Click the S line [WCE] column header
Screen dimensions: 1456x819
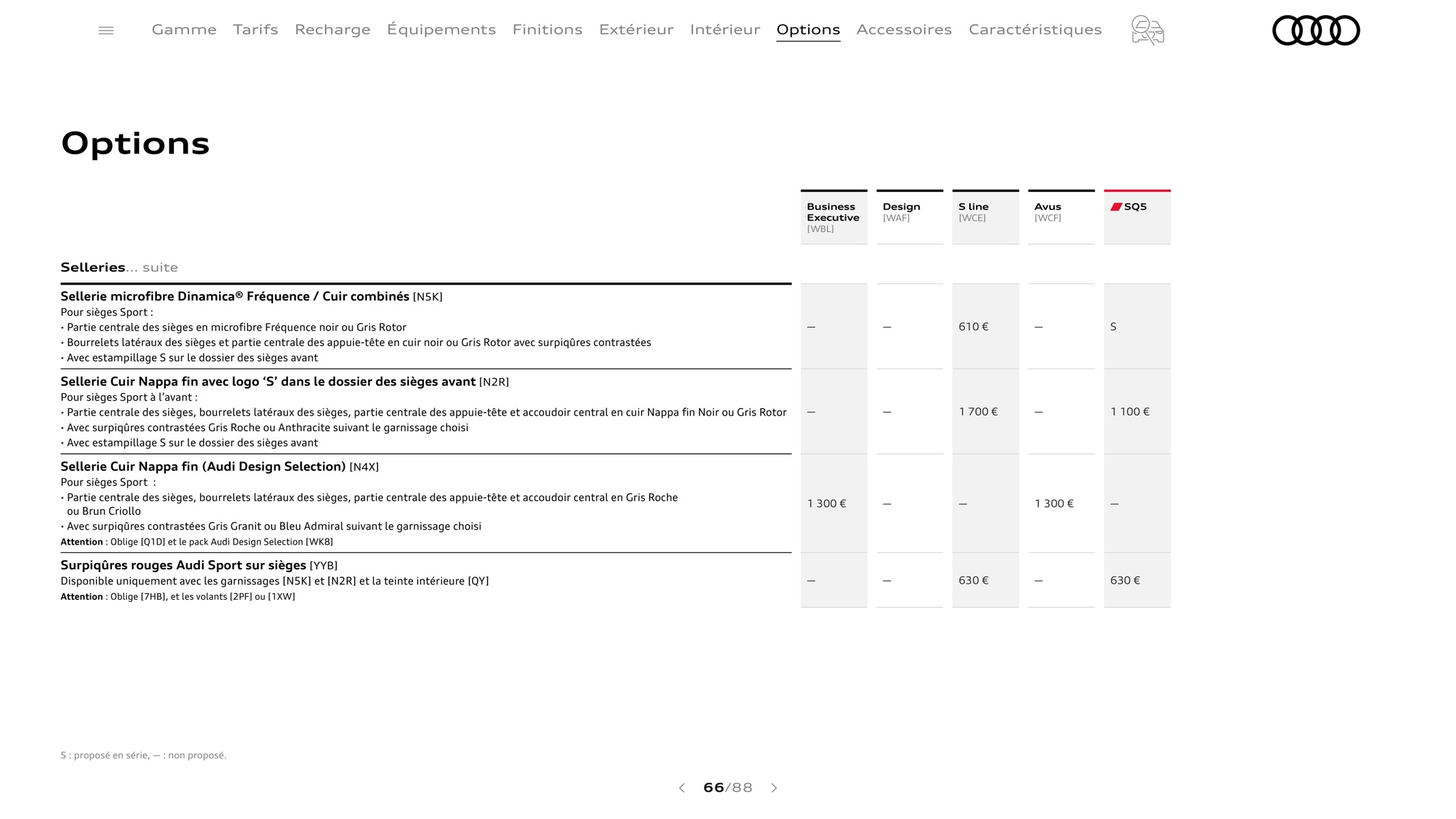tap(986, 217)
